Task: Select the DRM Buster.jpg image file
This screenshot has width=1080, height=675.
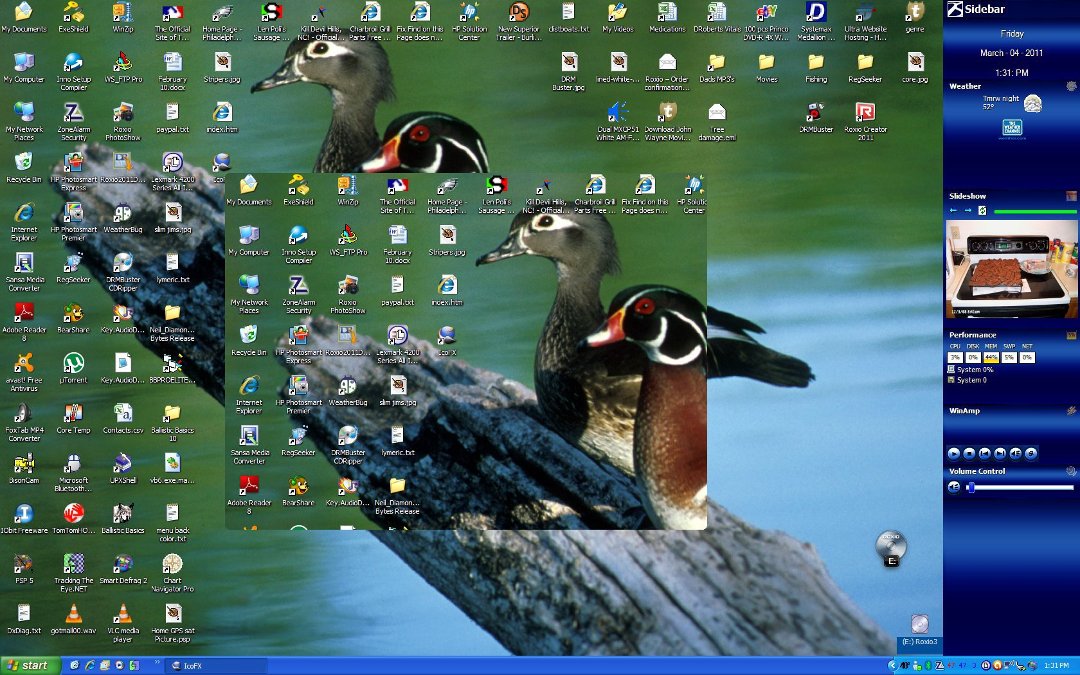Action: point(568,63)
